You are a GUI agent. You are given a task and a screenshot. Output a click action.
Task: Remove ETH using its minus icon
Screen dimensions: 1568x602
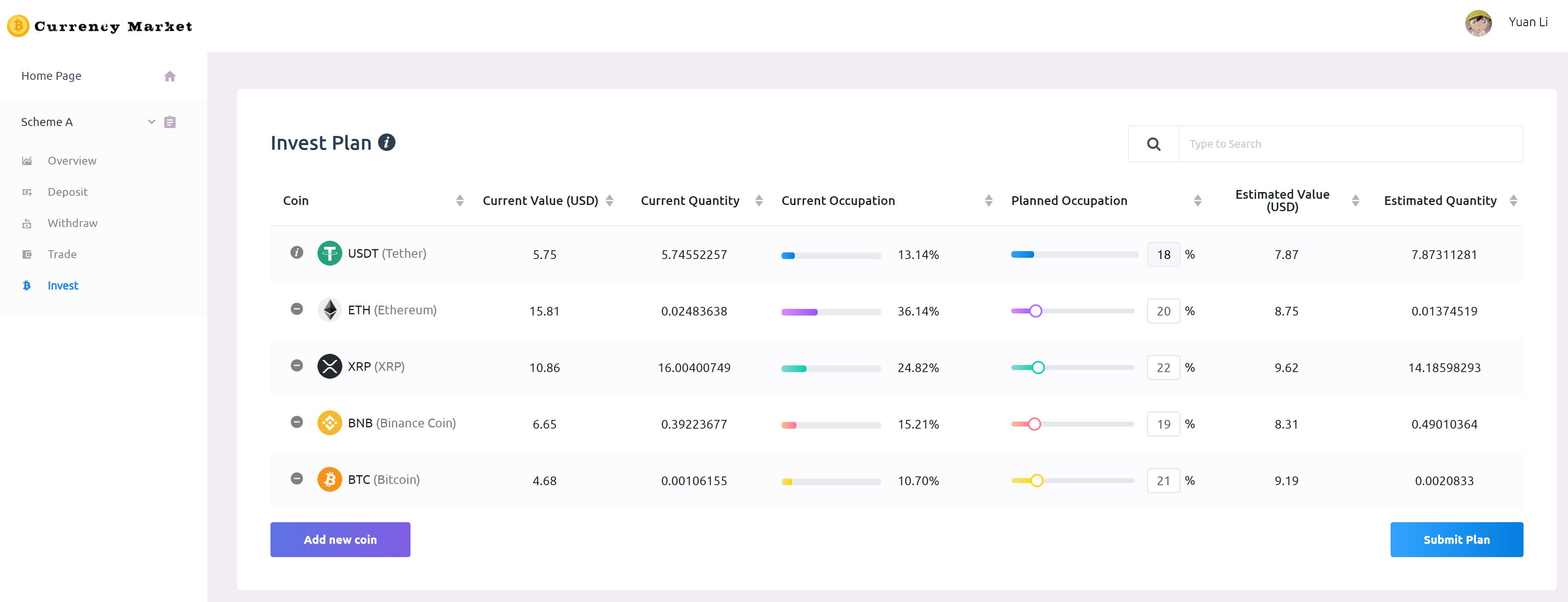pos(296,309)
